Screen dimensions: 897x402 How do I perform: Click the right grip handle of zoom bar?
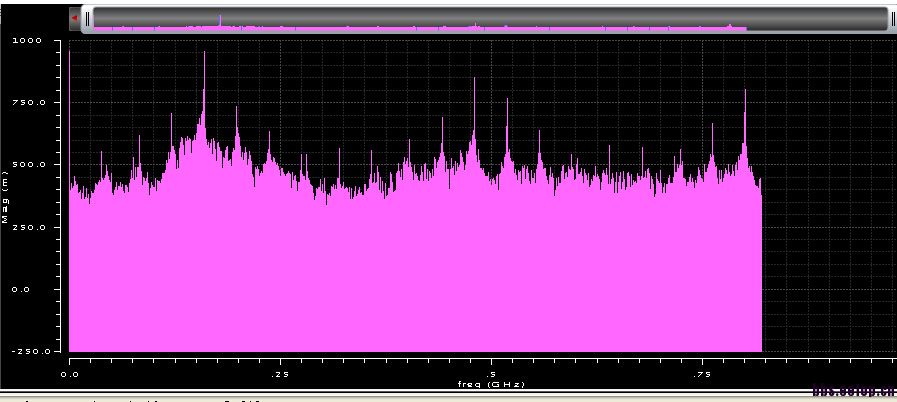[892, 18]
